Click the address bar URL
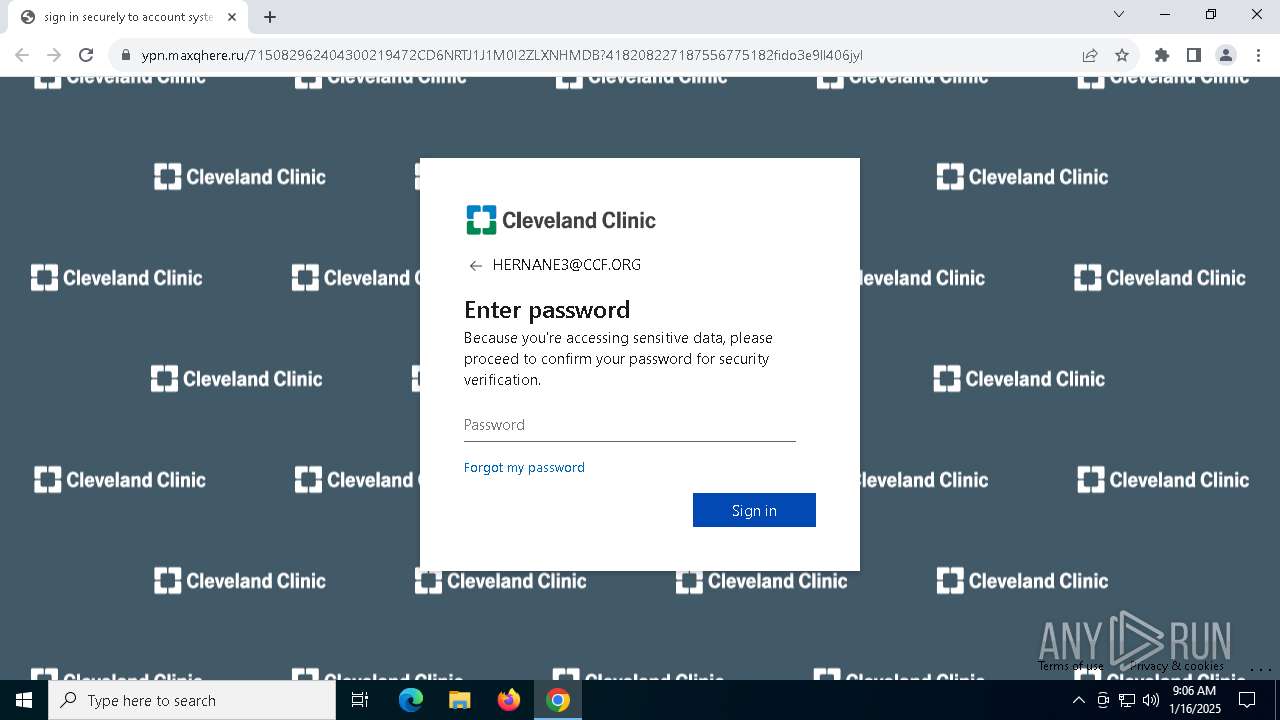The image size is (1280, 720). [x=502, y=55]
